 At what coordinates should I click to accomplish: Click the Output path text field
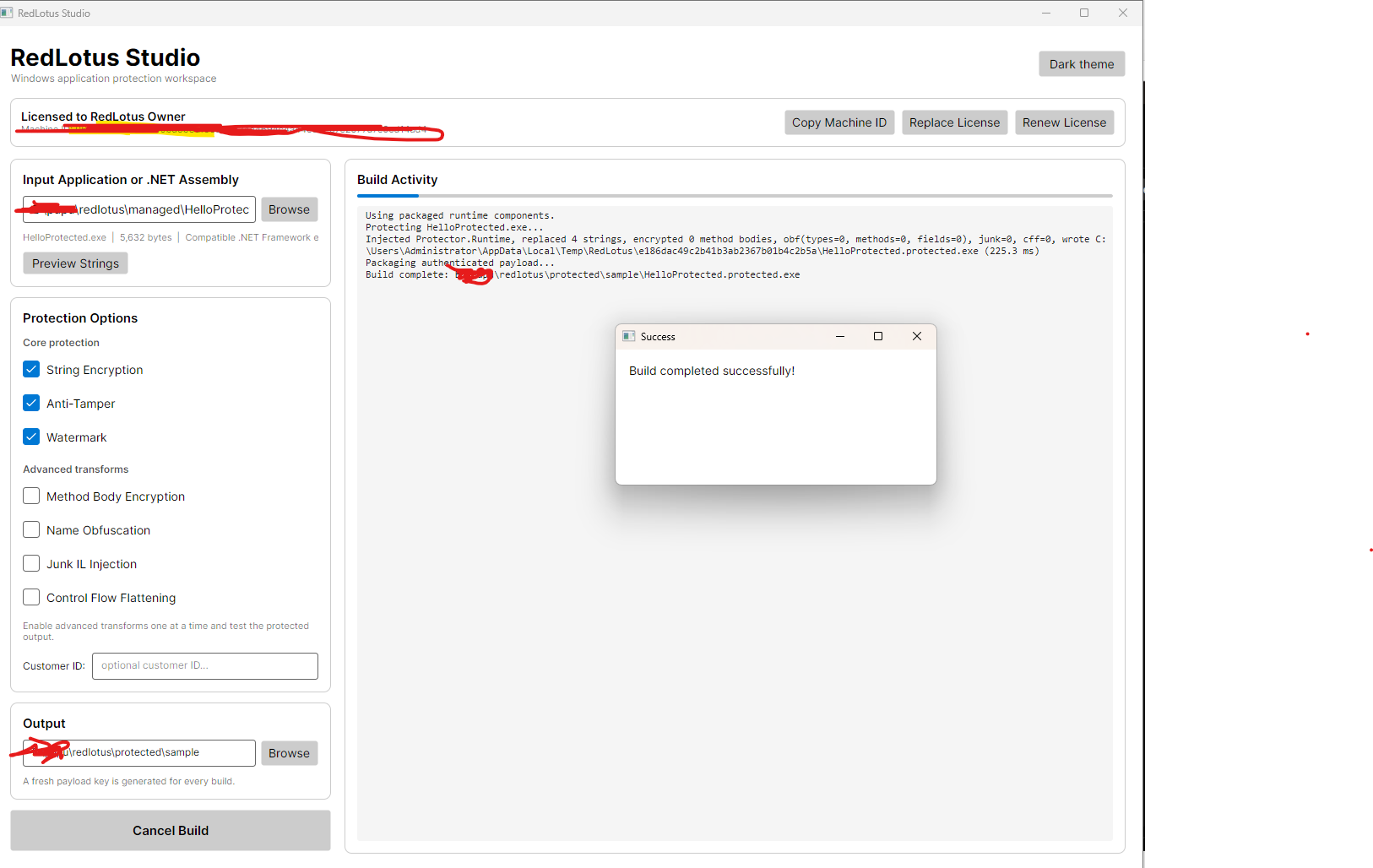pos(139,753)
